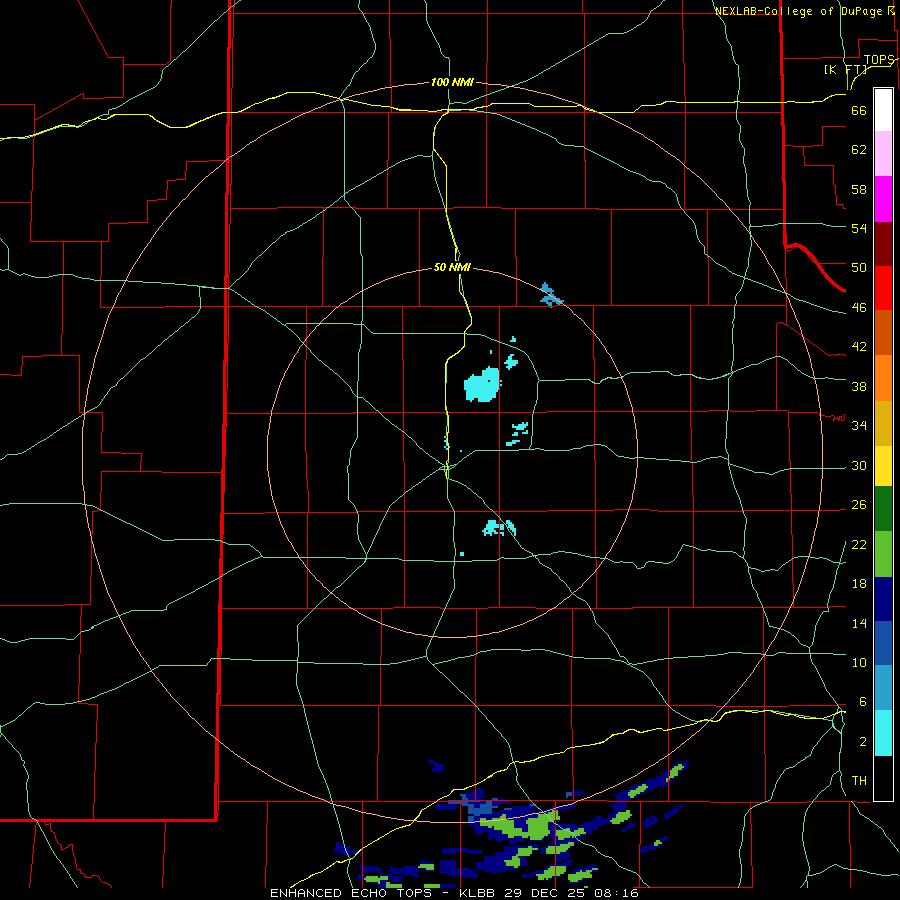The width and height of the screenshot is (900, 900).
Task: Click the 46 legend scale value
Action: pyautogui.click(x=859, y=308)
